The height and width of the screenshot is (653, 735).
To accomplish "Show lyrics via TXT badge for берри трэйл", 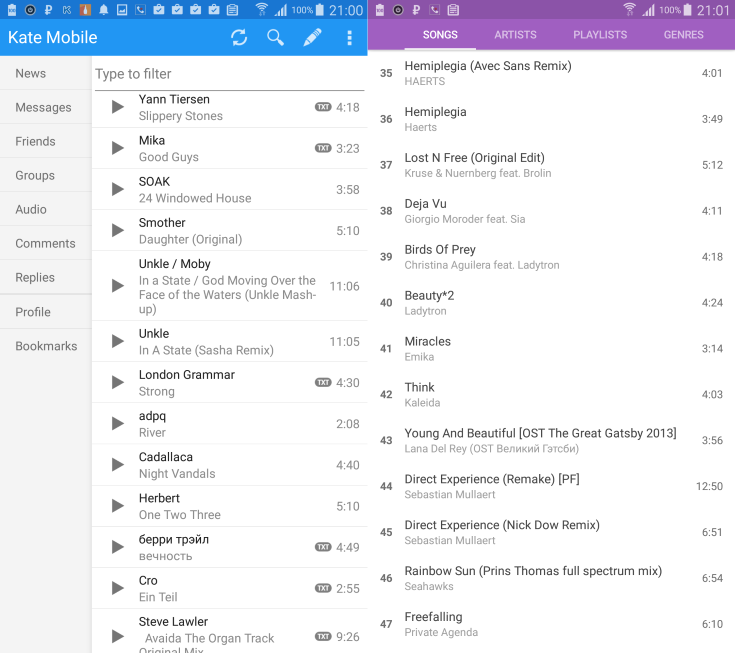I will coord(323,547).
